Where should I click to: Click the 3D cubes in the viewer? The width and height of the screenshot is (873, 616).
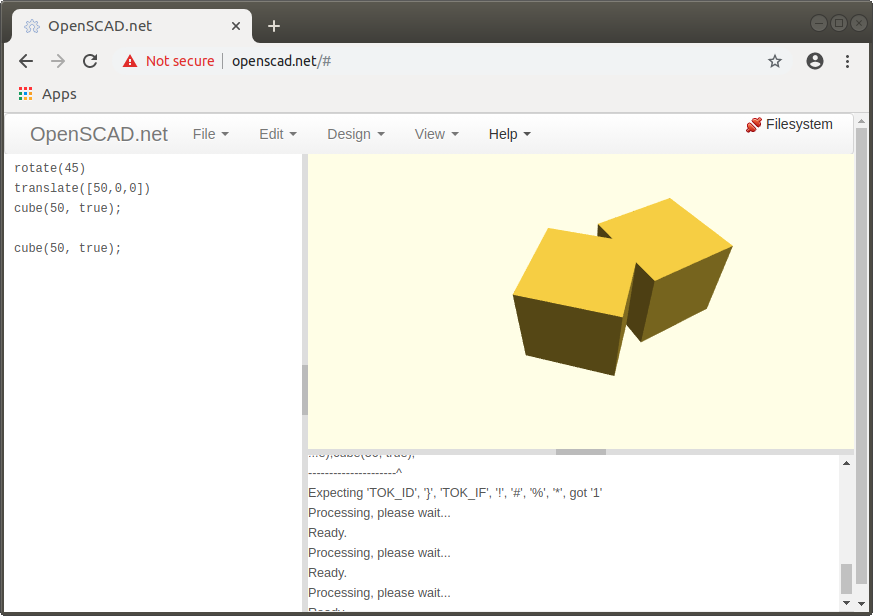[x=622, y=286]
